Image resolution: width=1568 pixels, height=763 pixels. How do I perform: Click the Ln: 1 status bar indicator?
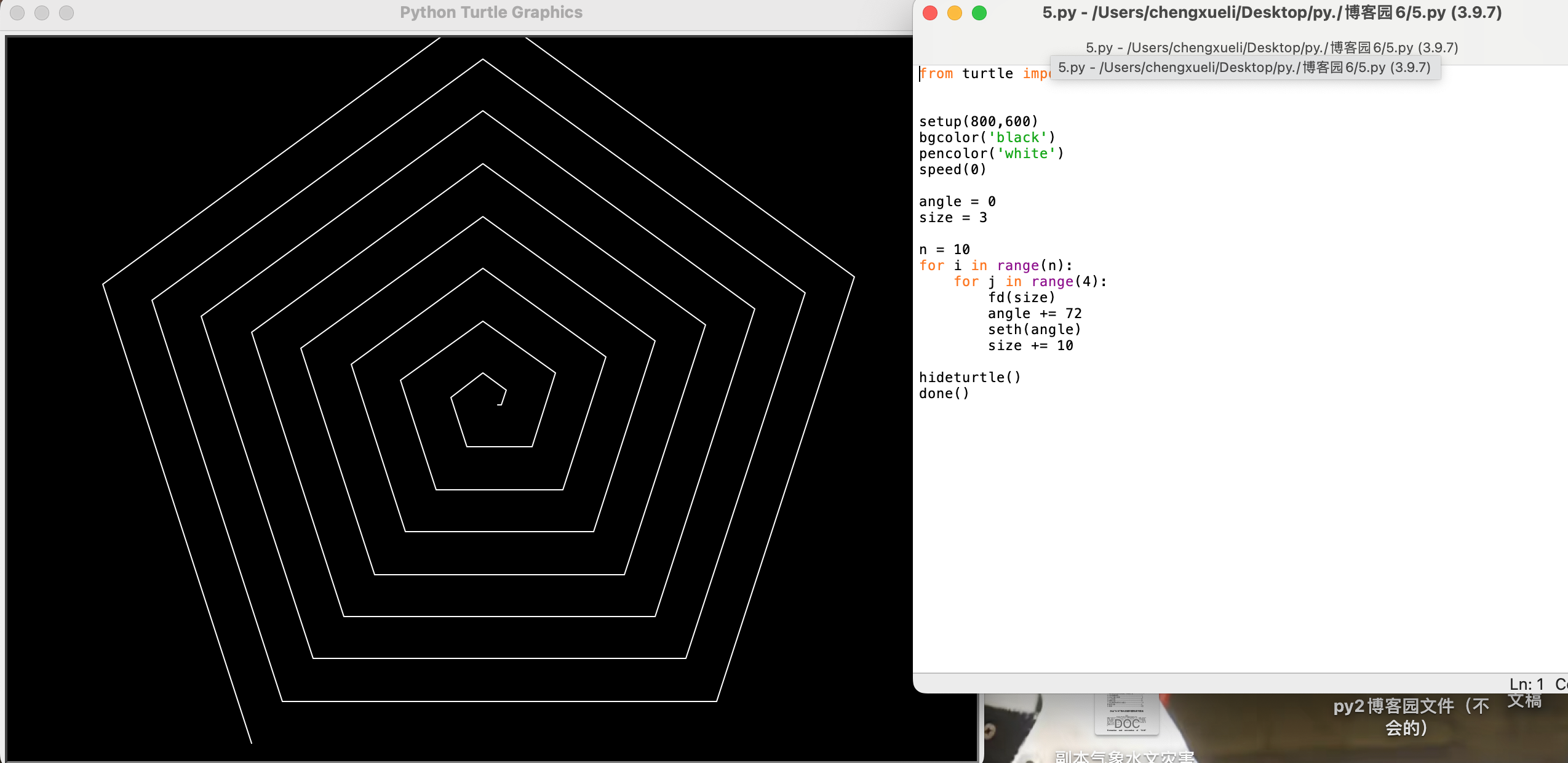pyautogui.click(x=1526, y=684)
